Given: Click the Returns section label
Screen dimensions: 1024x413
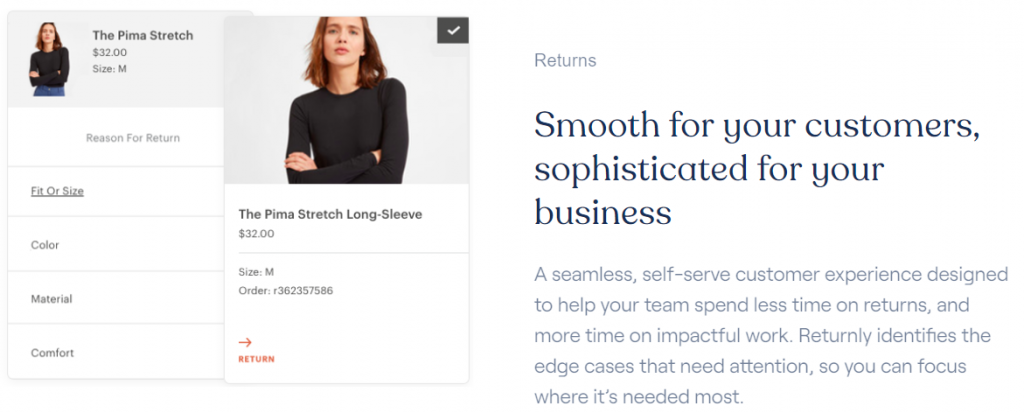Looking at the screenshot, I should [565, 61].
